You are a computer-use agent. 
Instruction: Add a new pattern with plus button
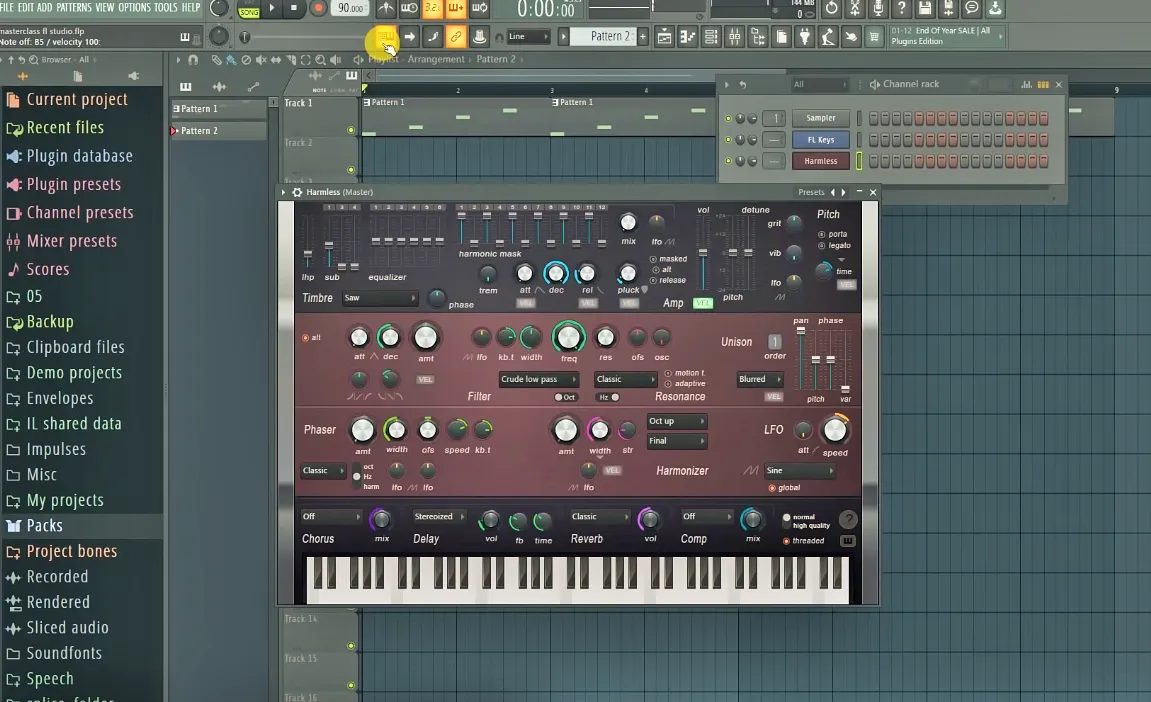pos(643,37)
